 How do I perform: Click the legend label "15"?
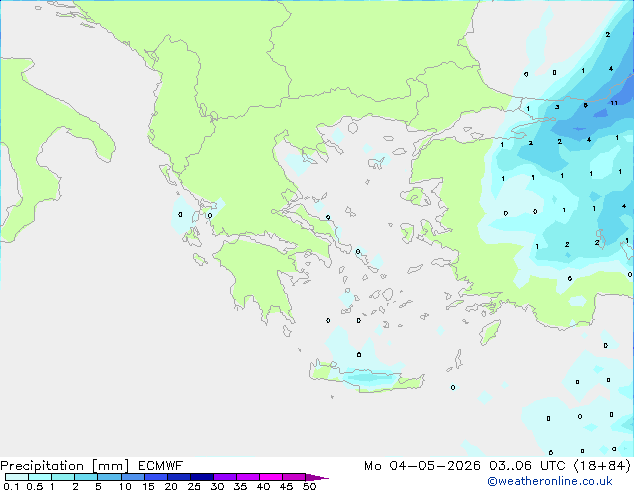(148, 486)
